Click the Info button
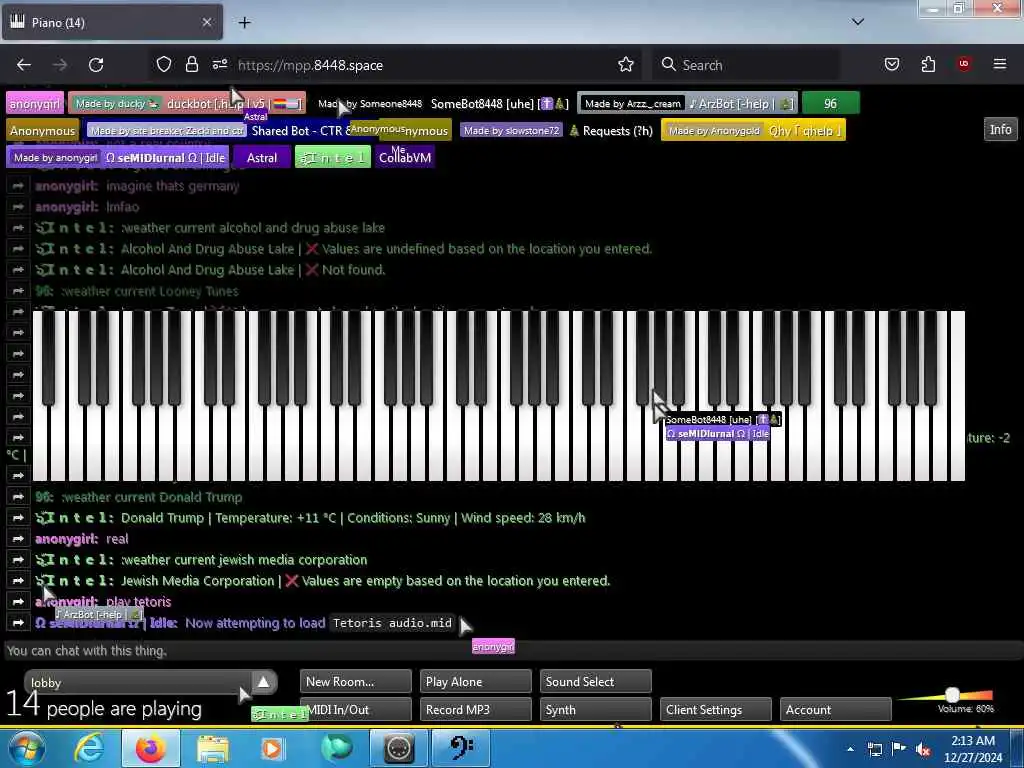 click(1000, 129)
